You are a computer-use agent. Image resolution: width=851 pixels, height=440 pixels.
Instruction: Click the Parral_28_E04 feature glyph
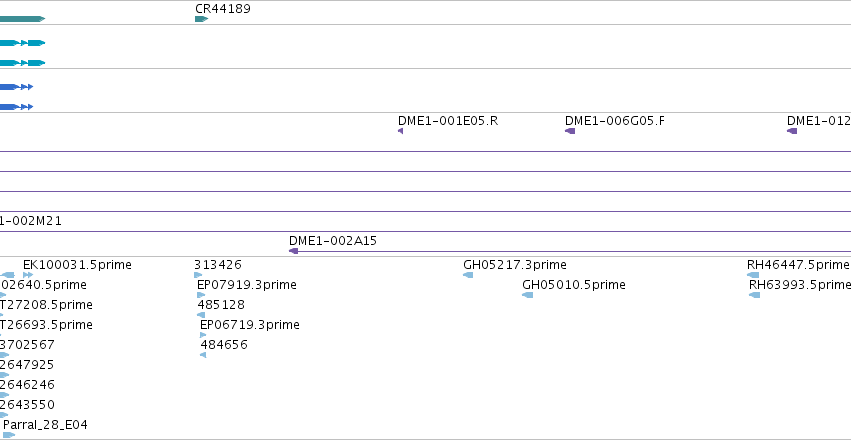[9, 435]
